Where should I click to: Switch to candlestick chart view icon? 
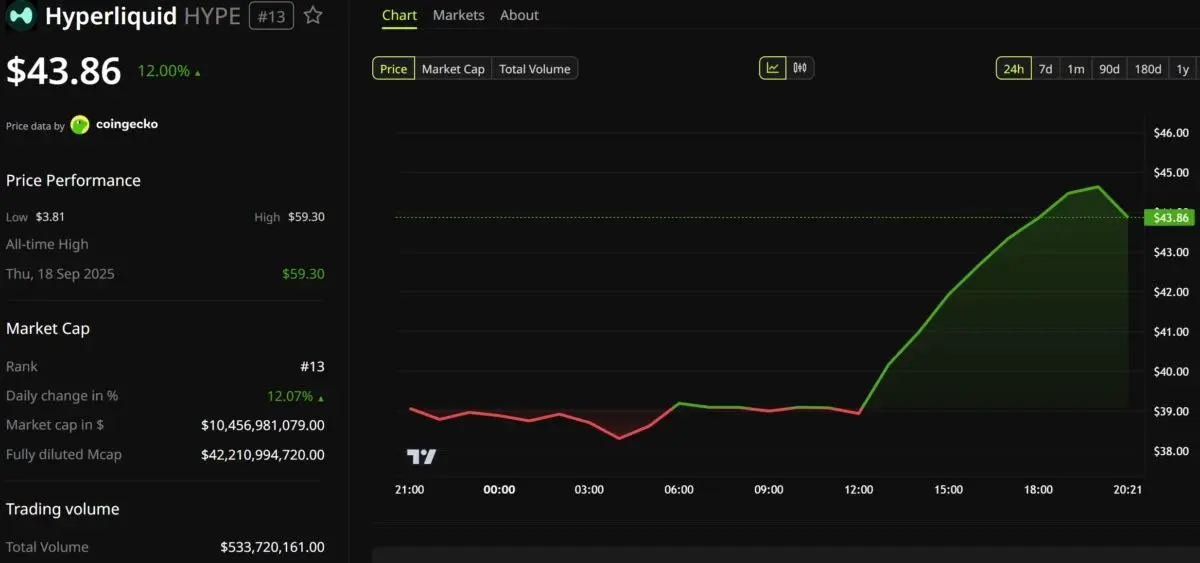800,68
